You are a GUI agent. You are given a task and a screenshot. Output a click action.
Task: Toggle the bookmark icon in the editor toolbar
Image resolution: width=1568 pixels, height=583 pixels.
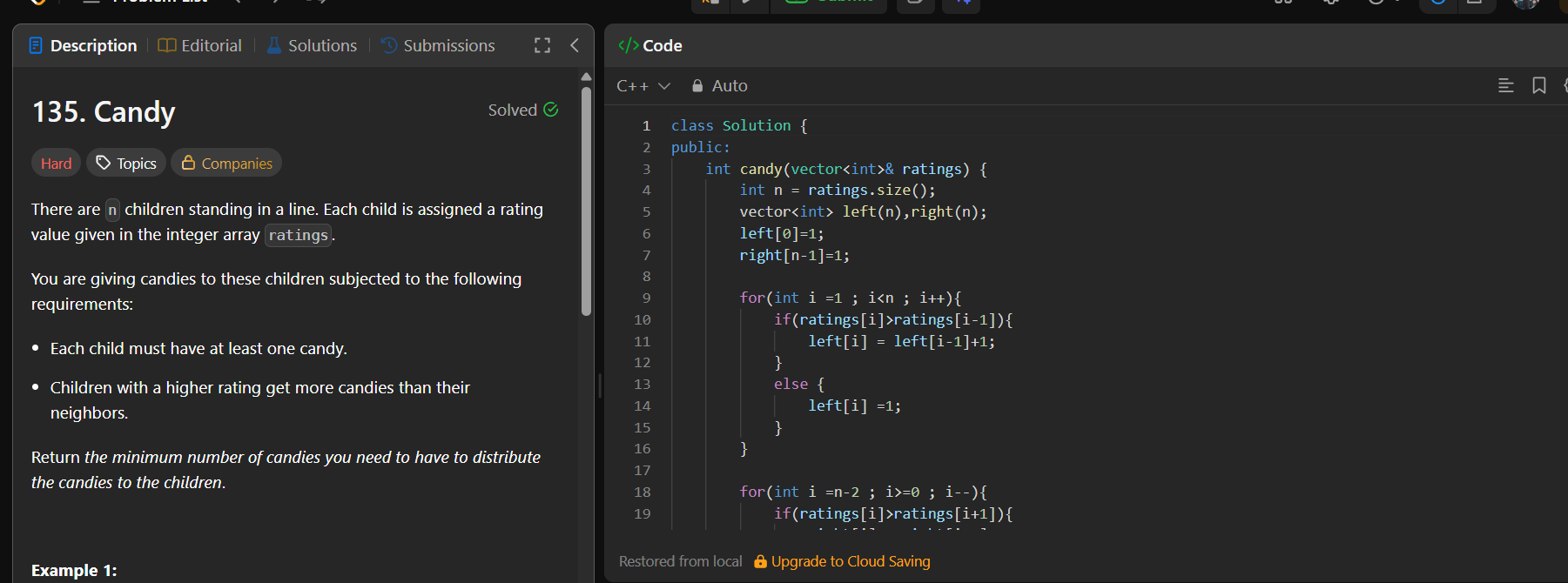coord(1539,85)
